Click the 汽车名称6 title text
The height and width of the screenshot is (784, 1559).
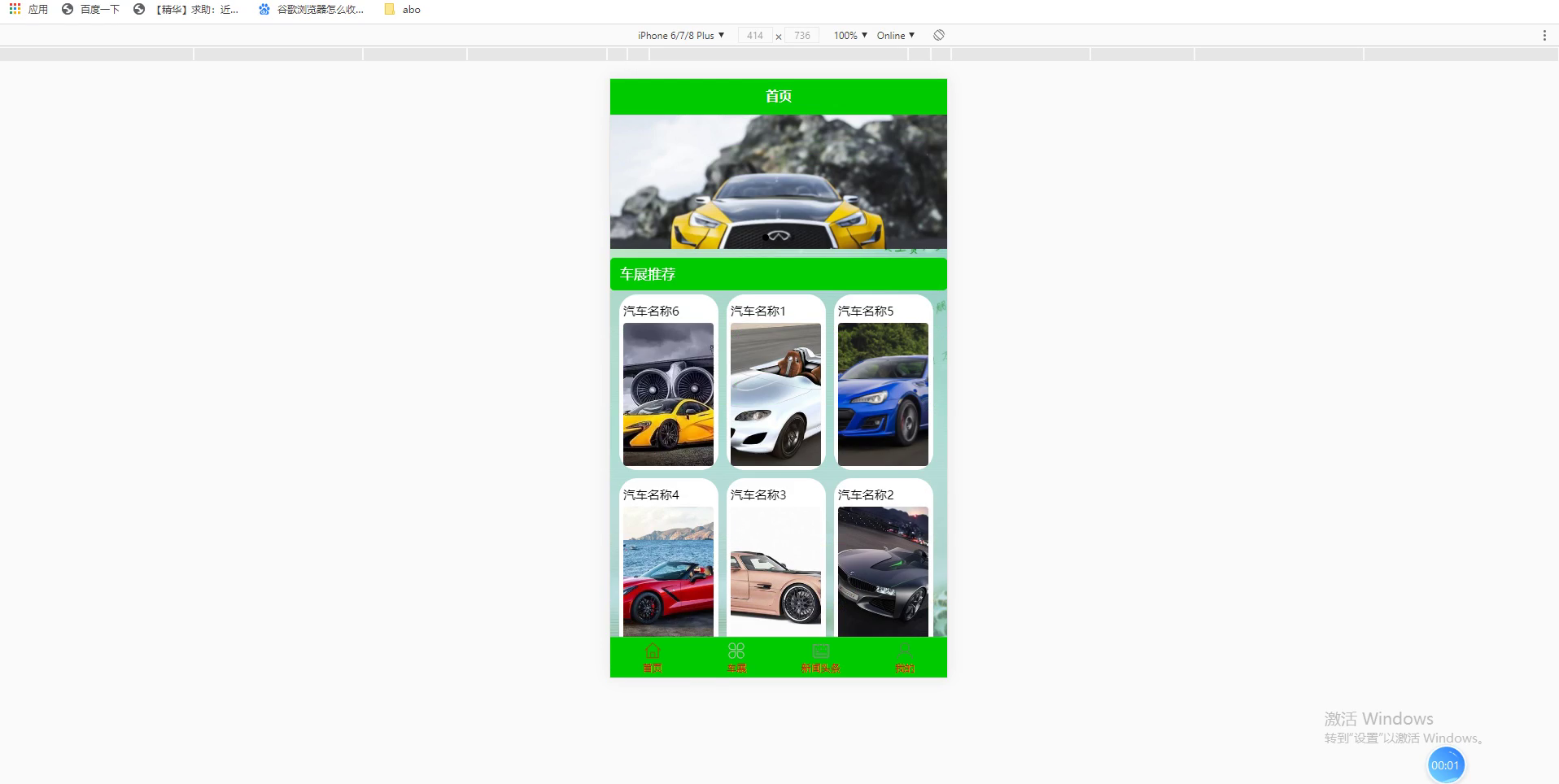pyautogui.click(x=651, y=311)
